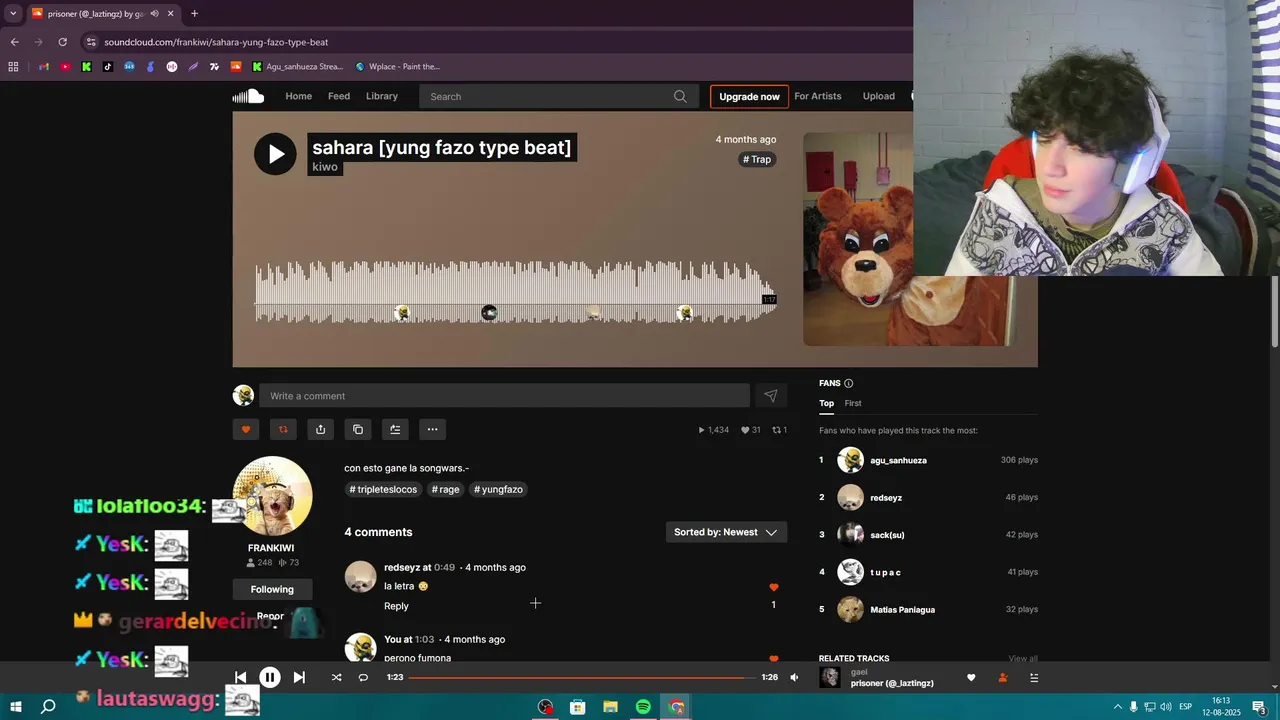Reload the page with the browser refresh icon
1280x720 pixels.
point(62,42)
